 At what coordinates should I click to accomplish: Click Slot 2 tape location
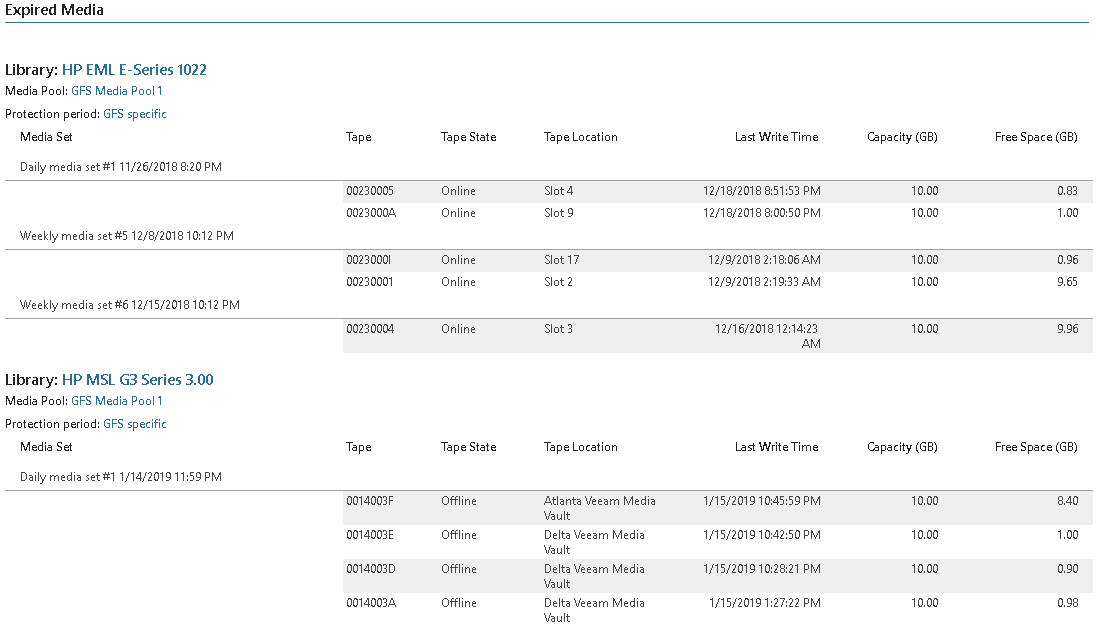[x=558, y=282]
